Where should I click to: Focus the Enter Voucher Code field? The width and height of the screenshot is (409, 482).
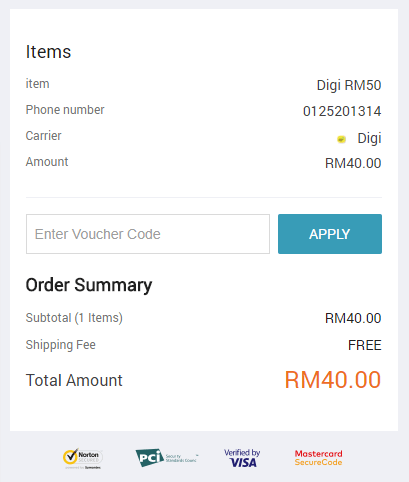(148, 234)
